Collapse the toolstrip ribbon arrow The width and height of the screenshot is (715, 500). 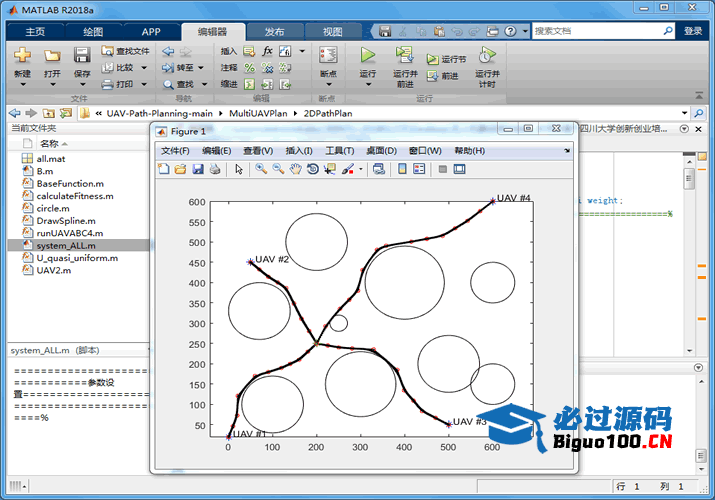click(x=699, y=95)
